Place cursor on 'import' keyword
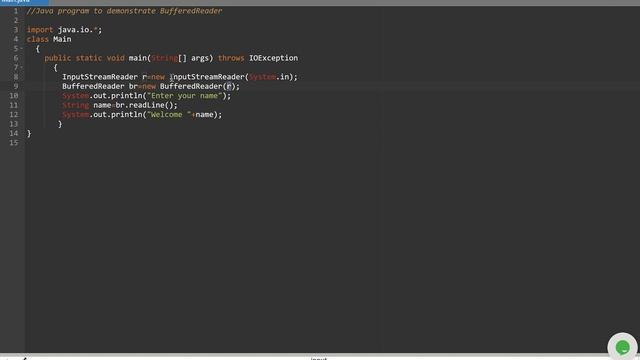Viewport: 640px width, 360px height. click(40, 30)
